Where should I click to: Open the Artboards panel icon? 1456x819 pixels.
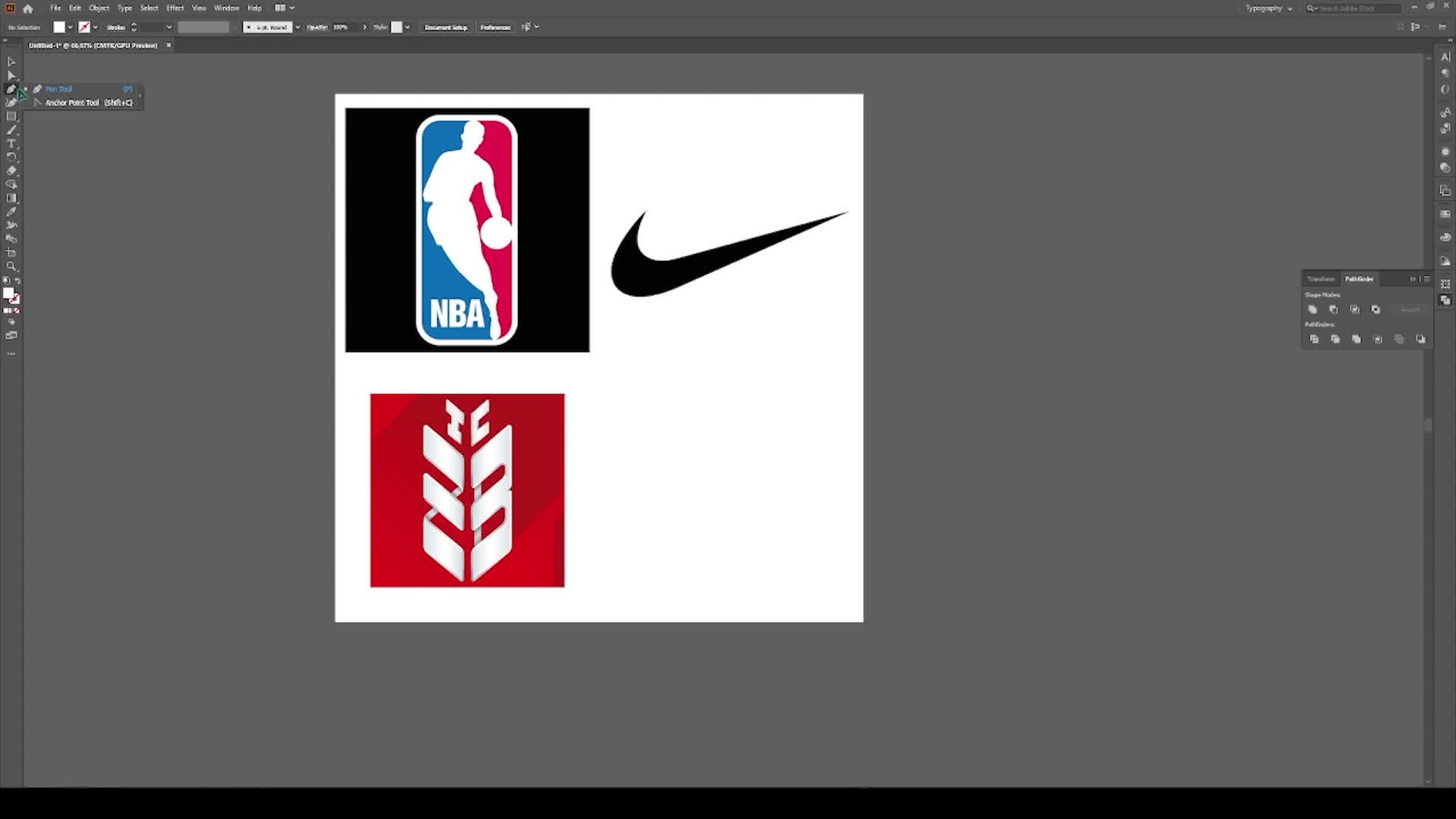pos(1445,190)
